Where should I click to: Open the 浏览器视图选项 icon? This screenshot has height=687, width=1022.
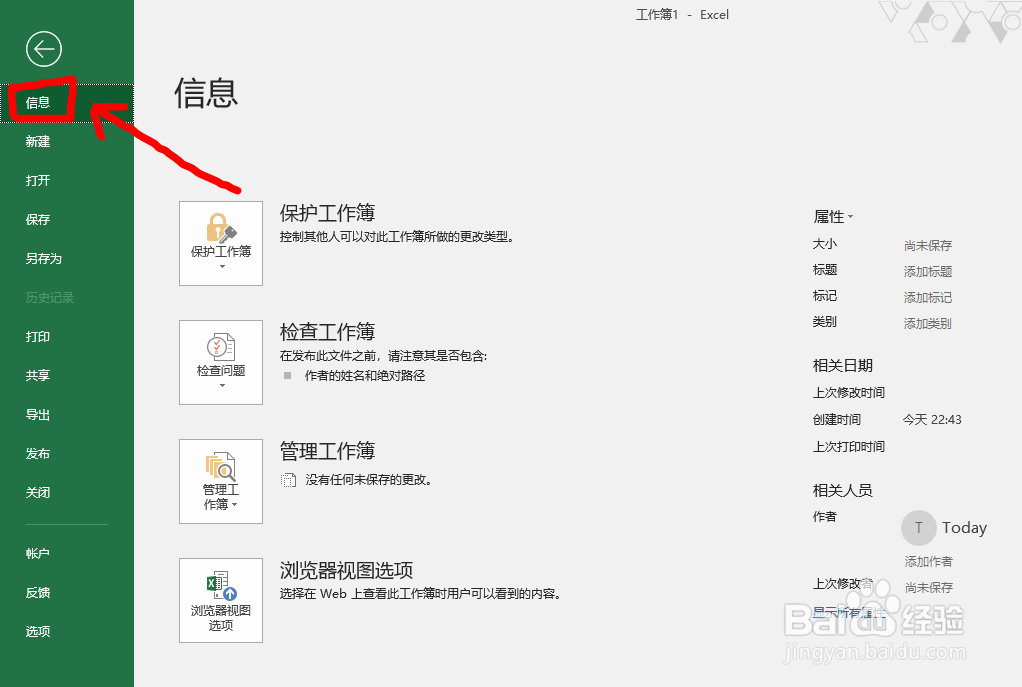tap(220, 594)
